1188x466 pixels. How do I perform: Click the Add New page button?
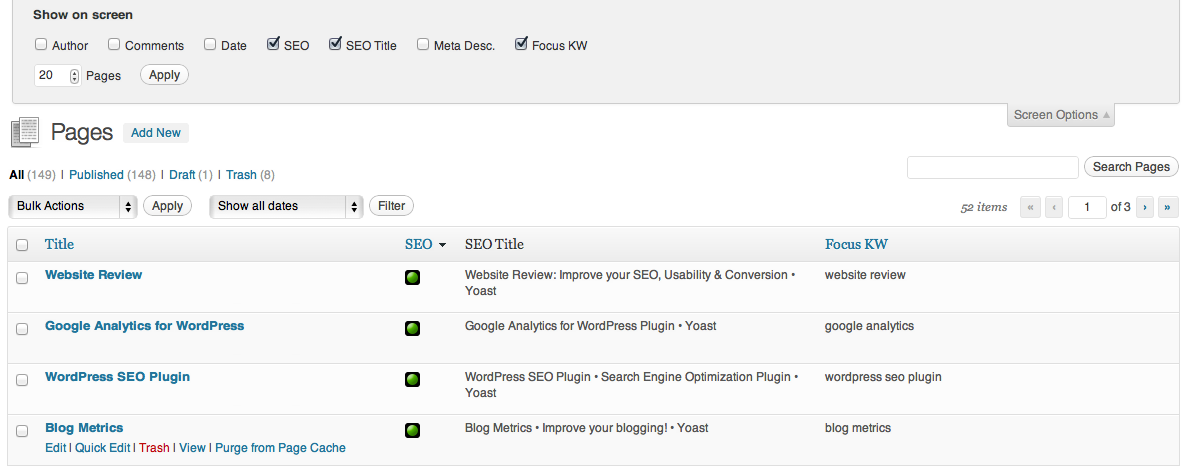(156, 133)
